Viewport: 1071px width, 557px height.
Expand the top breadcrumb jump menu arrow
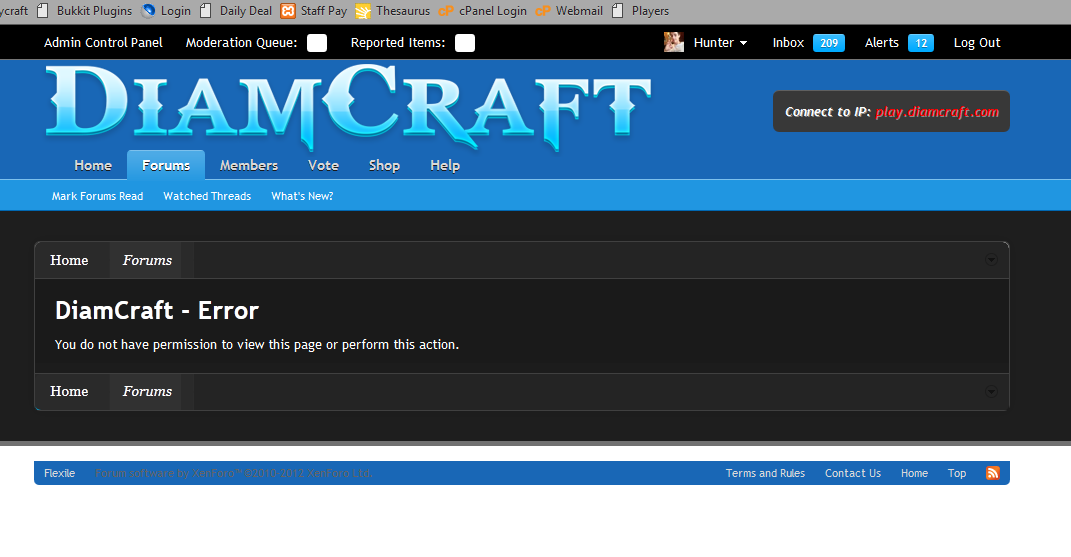click(x=992, y=260)
